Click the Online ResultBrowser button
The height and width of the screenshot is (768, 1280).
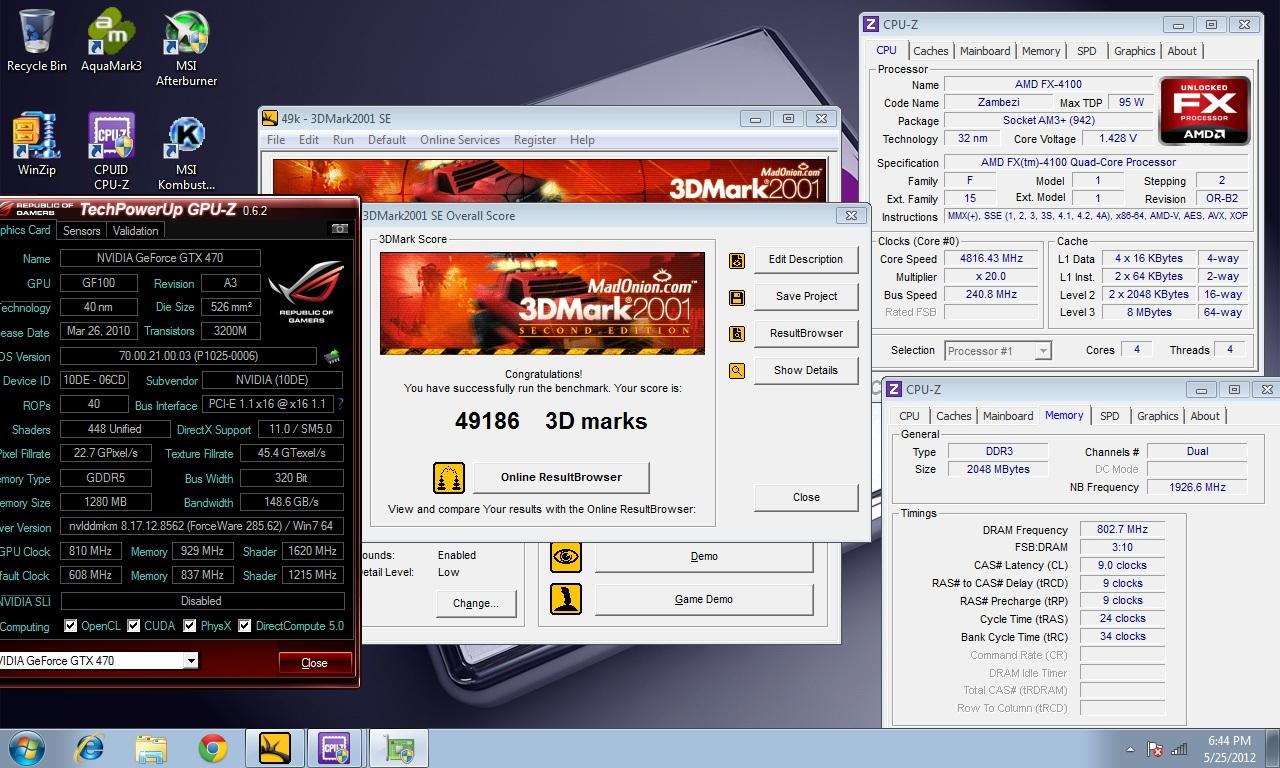click(x=561, y=478)
